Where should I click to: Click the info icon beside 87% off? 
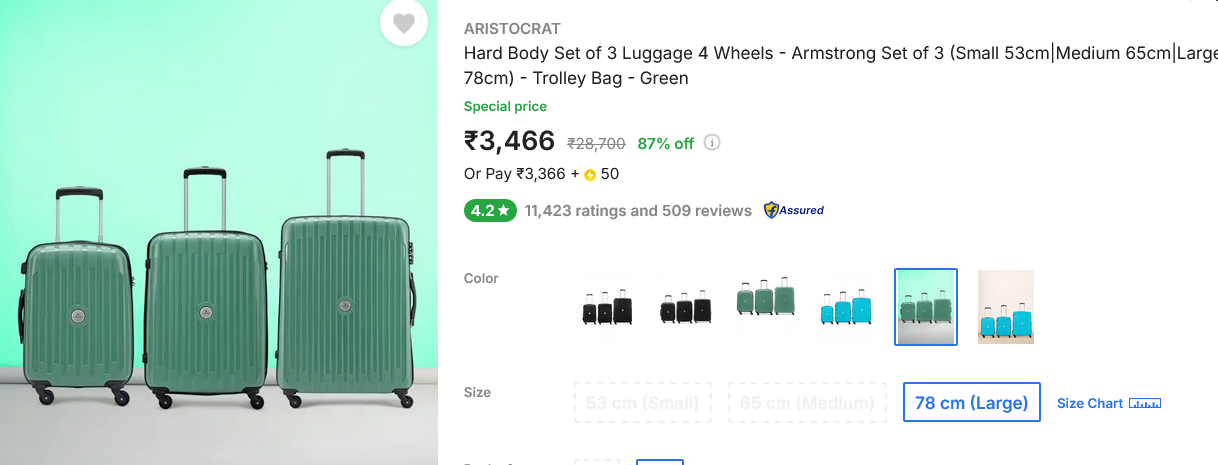tap(712, 143)
